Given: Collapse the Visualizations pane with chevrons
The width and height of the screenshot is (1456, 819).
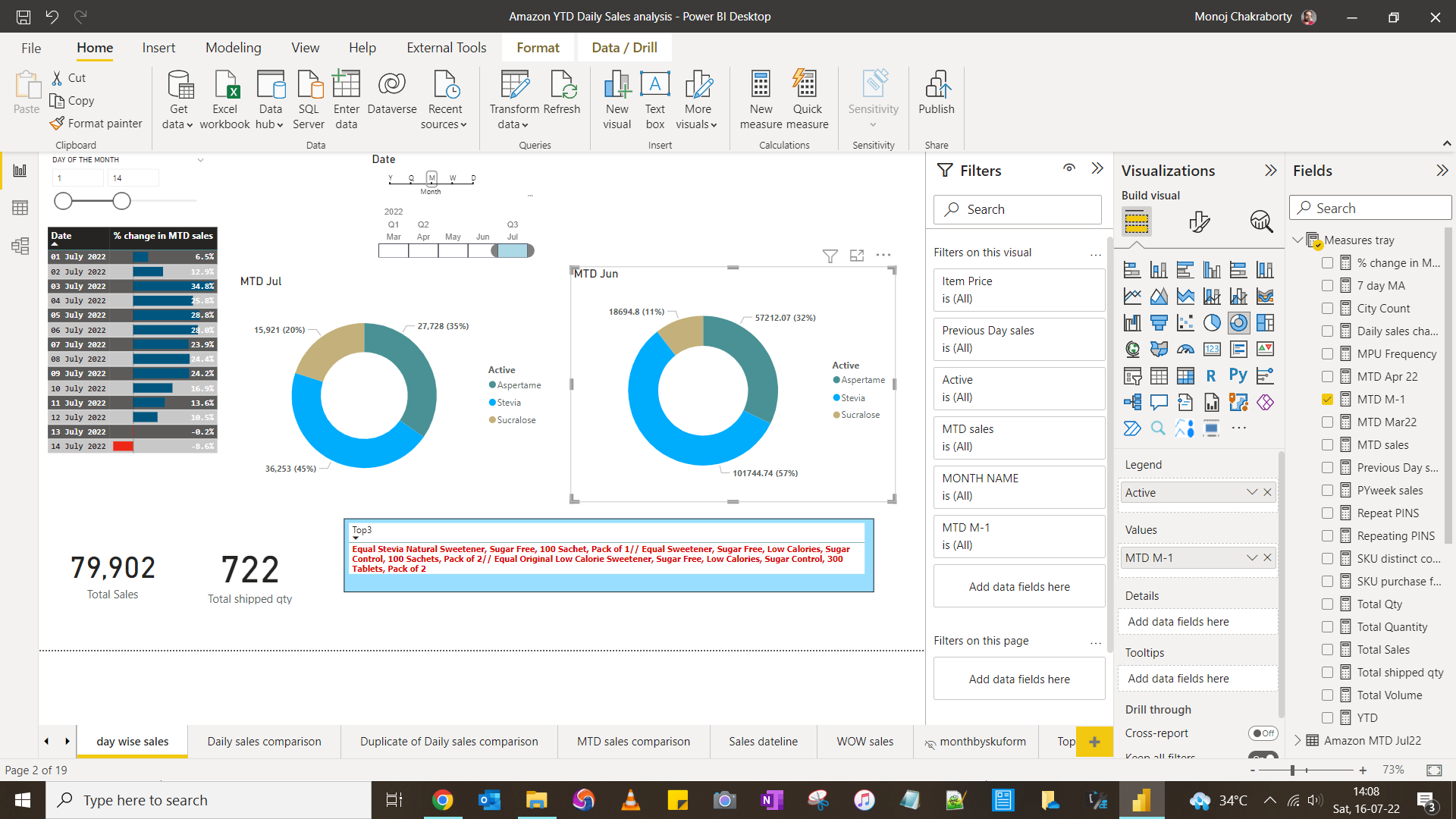Looking at the screenshot, I should point(1271,171).
